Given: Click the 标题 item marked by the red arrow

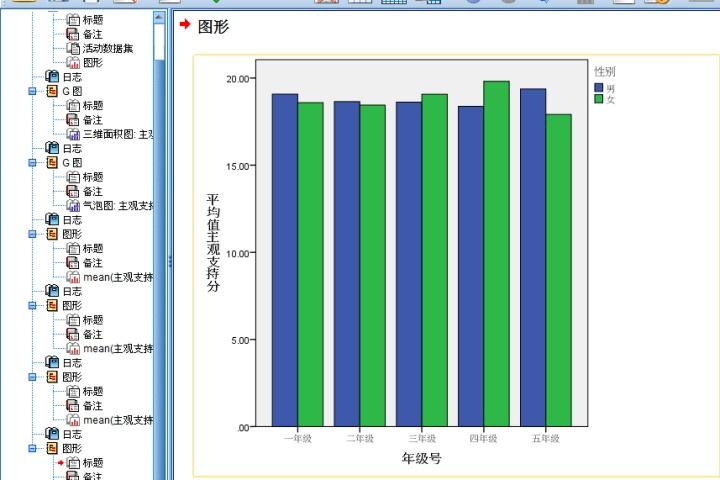Looking at the screenshot, I should 92,463.
